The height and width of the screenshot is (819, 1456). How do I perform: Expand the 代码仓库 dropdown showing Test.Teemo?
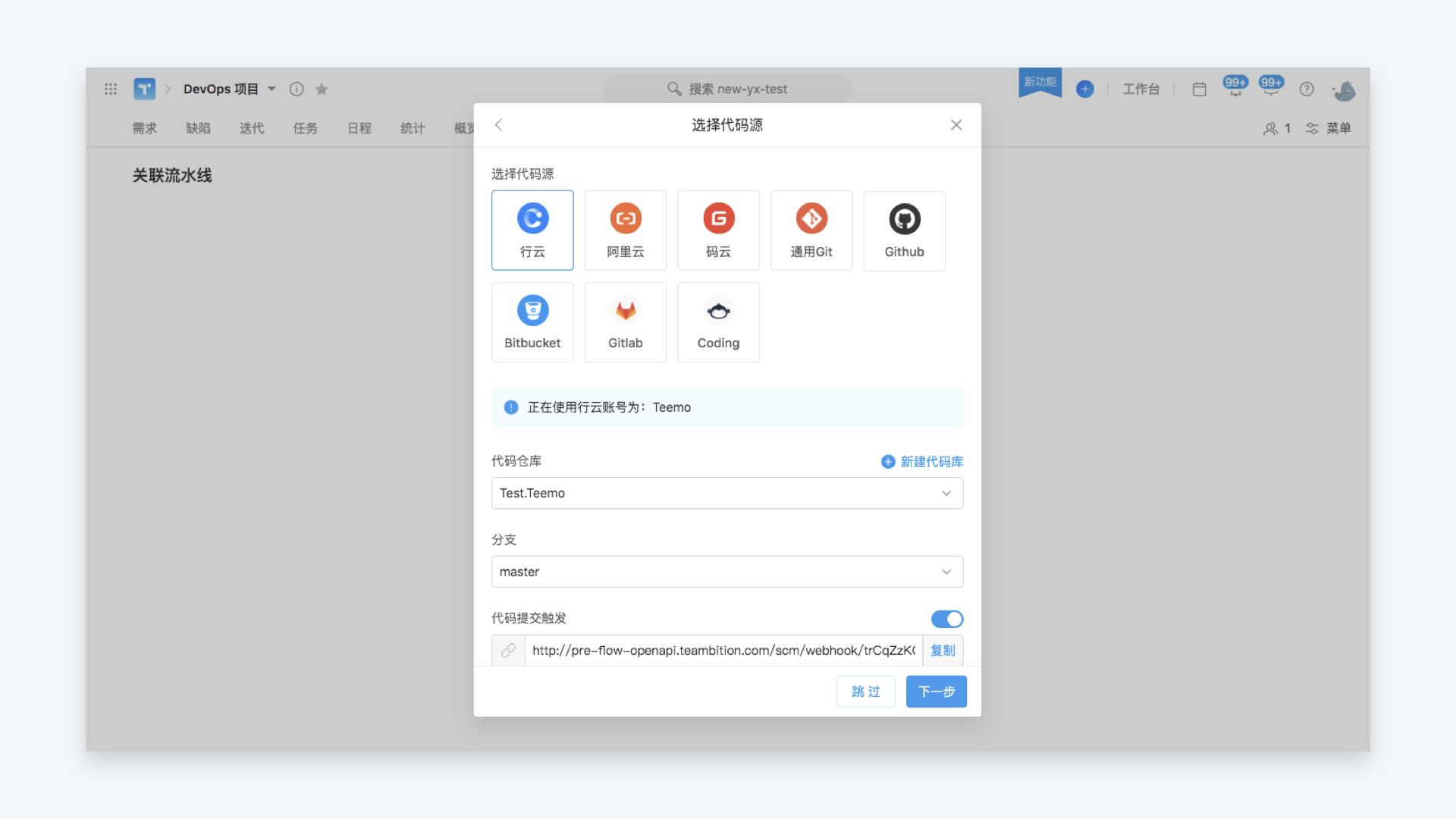point(727,493)
